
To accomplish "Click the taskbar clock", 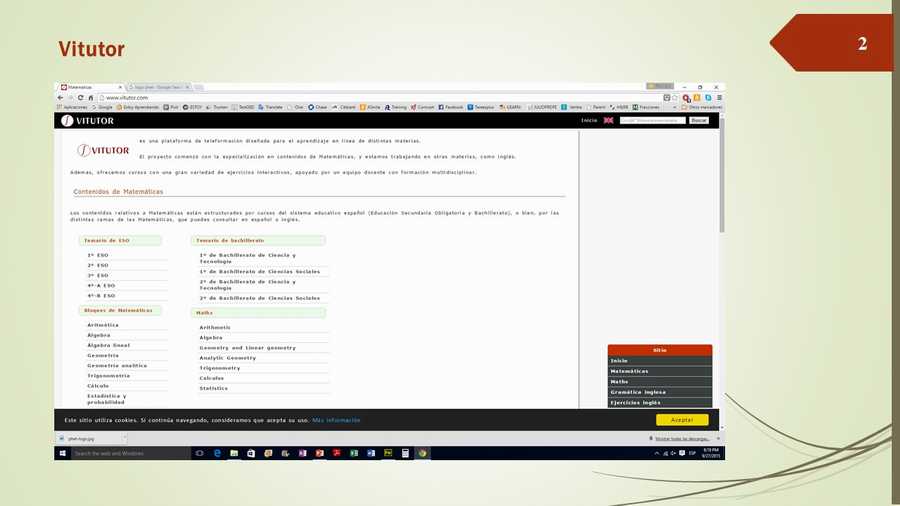I will [711, 453].
